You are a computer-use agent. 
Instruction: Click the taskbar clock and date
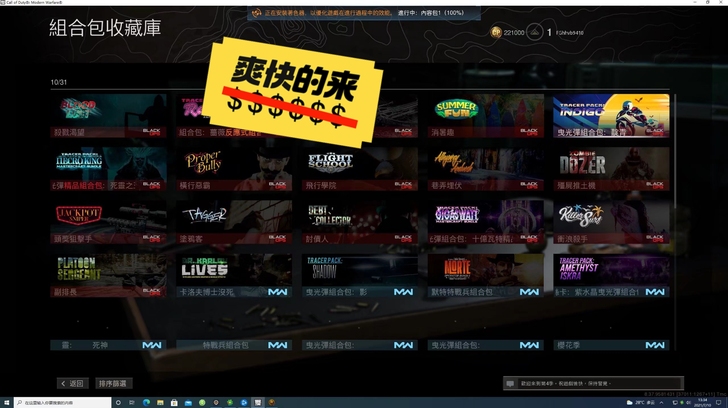pyautogui.click(x=703, y=402)
